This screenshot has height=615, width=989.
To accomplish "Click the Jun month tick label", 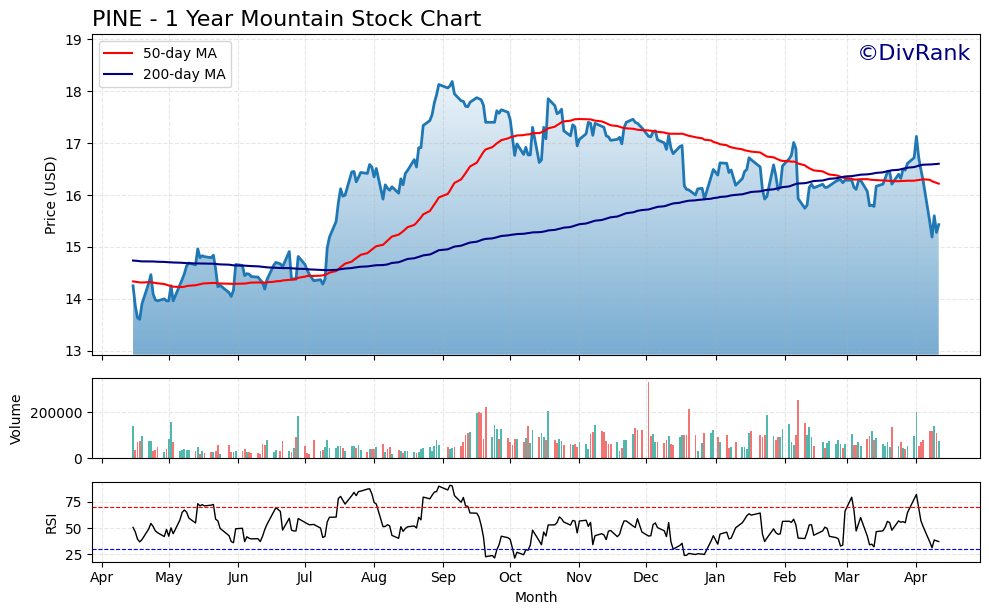I will tap(238, 578).
